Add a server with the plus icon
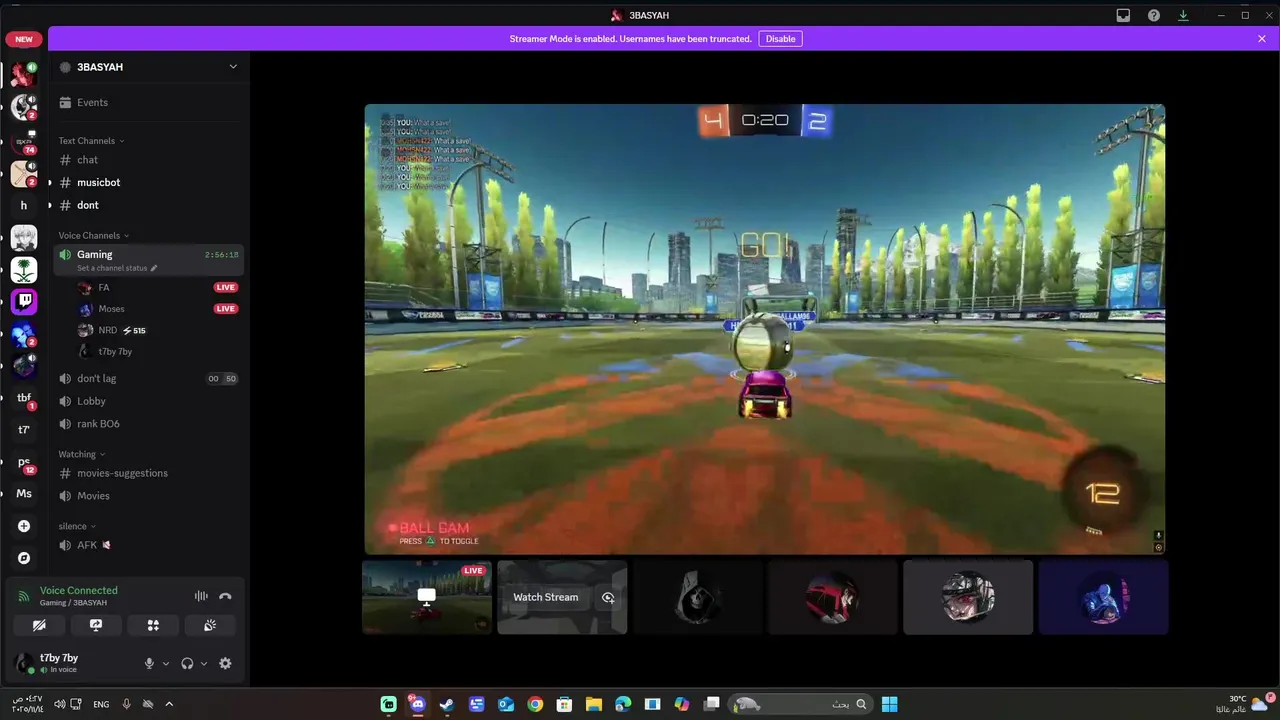1280x720 pixels. pyautogui.click(x=24, y=526)
